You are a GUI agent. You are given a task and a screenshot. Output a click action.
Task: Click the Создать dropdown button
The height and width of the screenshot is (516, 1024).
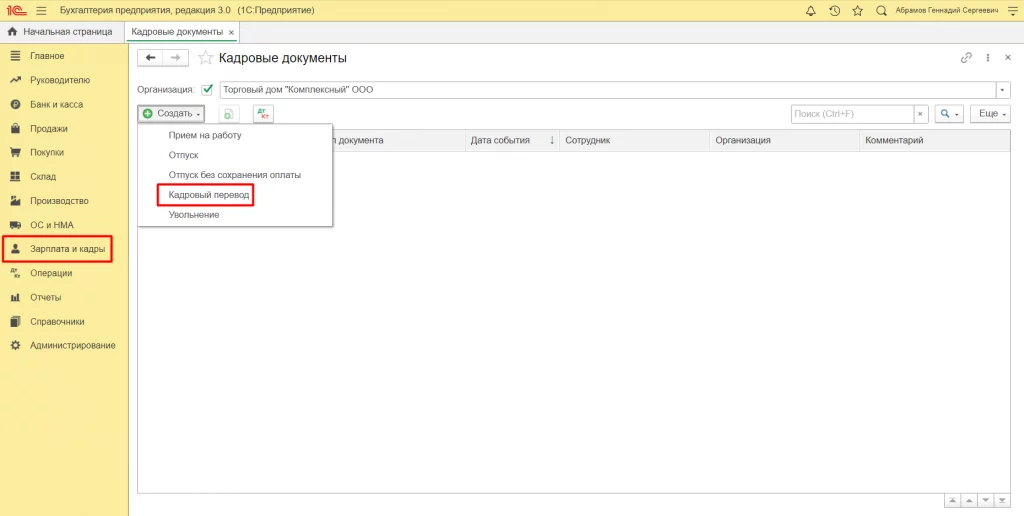click(171, 114)
